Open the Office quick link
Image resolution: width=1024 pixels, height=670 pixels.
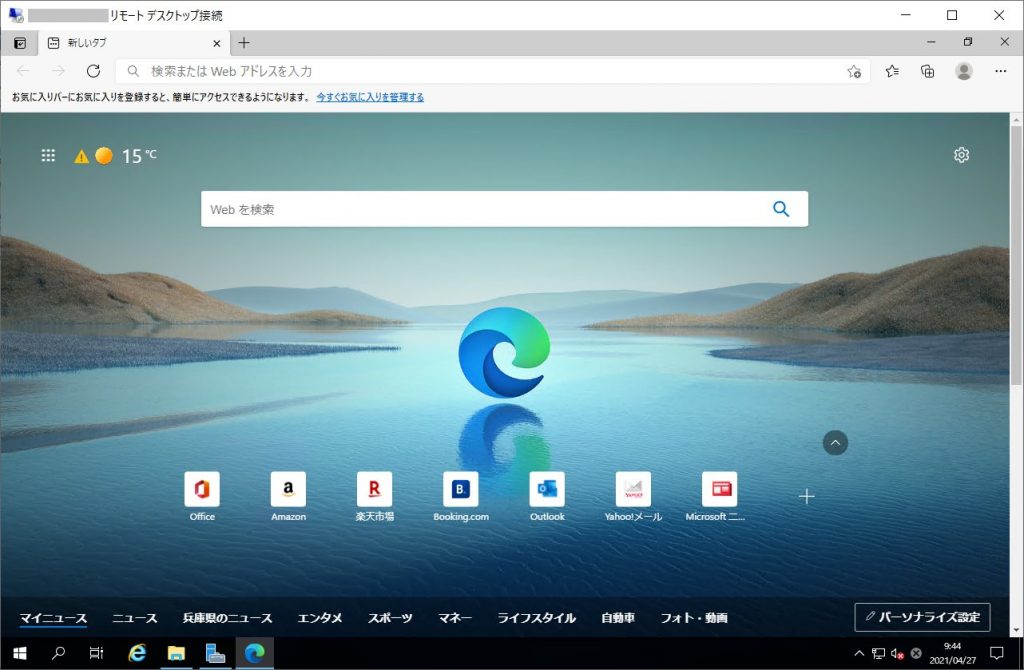[x=202, y=496]
